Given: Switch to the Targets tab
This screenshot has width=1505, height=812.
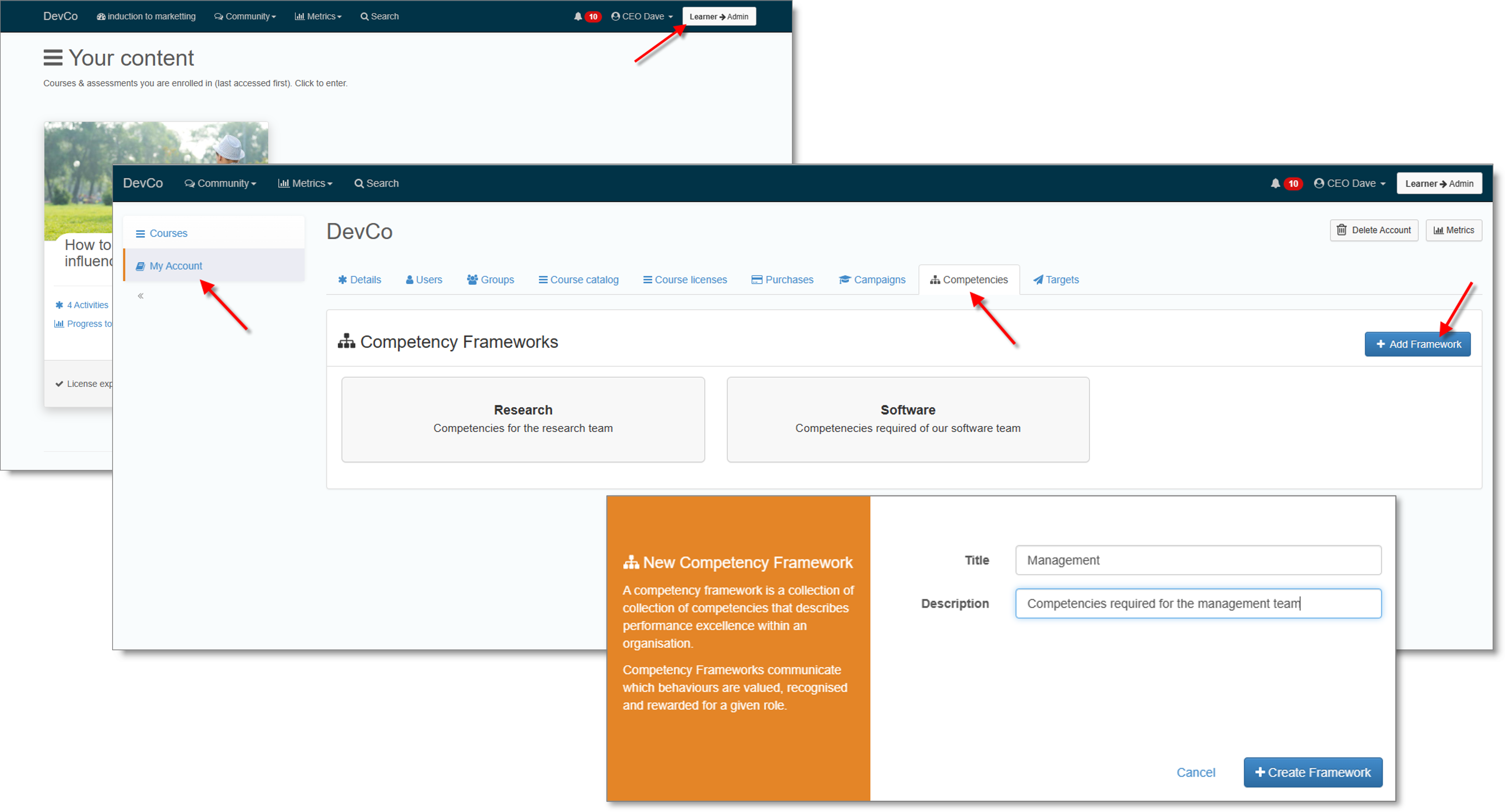Looking at the screenshot, I should click(x=1056, y=280).
